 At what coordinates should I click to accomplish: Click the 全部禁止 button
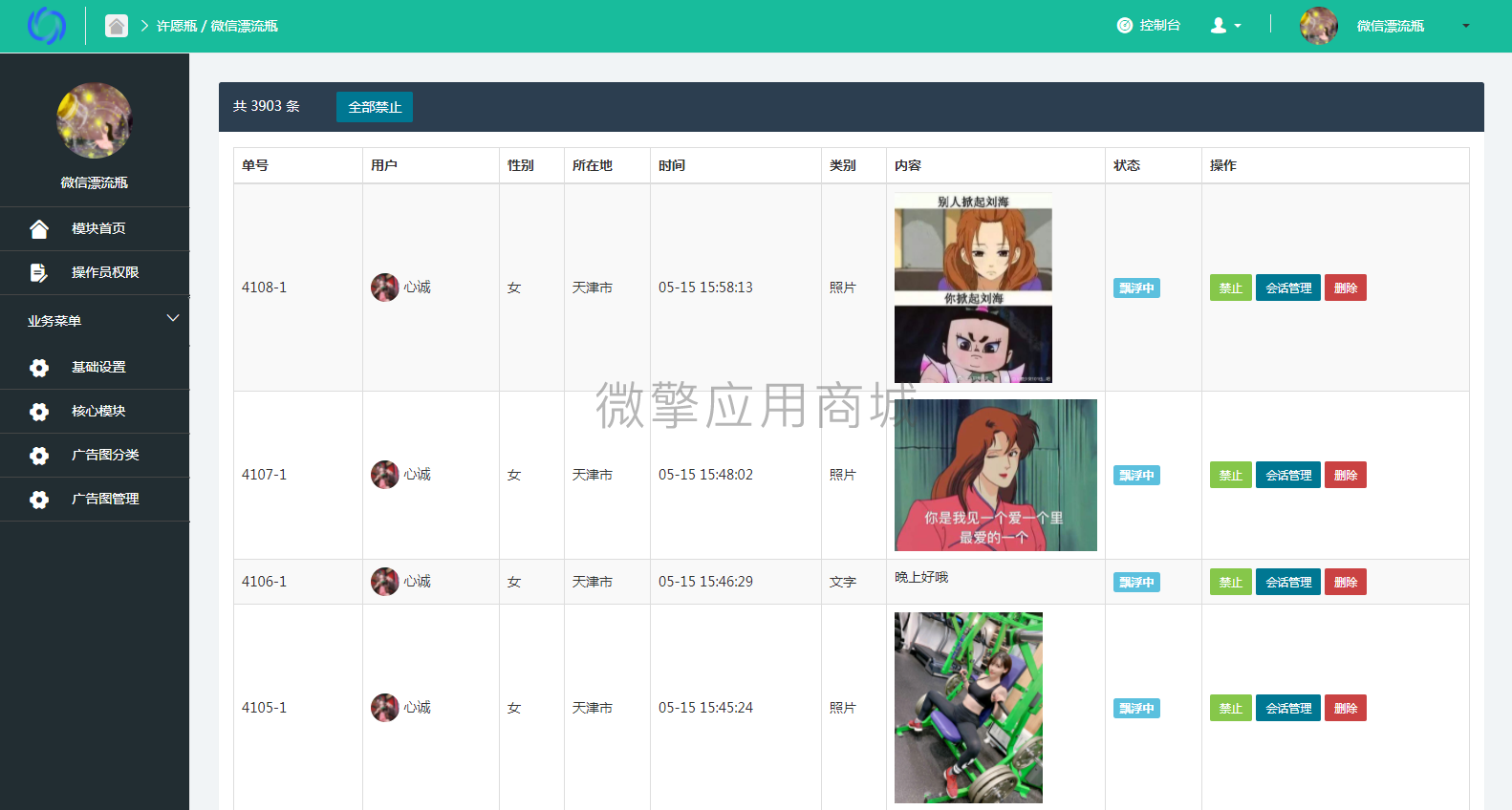point(375,107)
